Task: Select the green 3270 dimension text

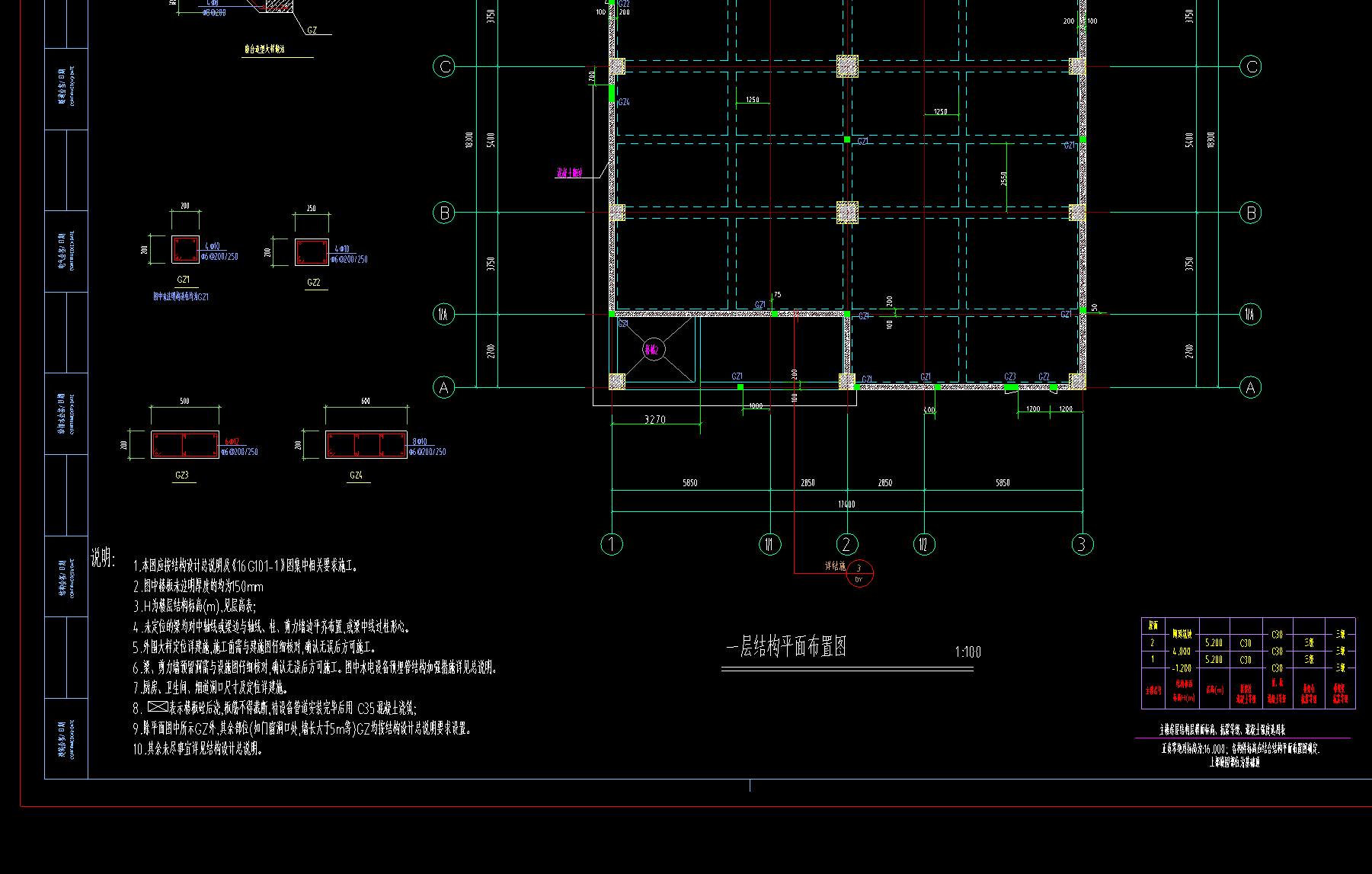Action: tap(655, 419)
